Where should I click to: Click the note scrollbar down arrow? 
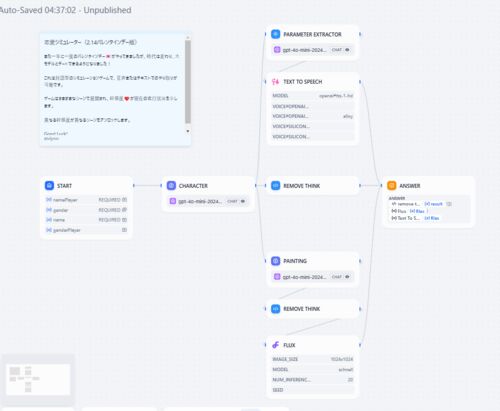(x=188, y=131)
